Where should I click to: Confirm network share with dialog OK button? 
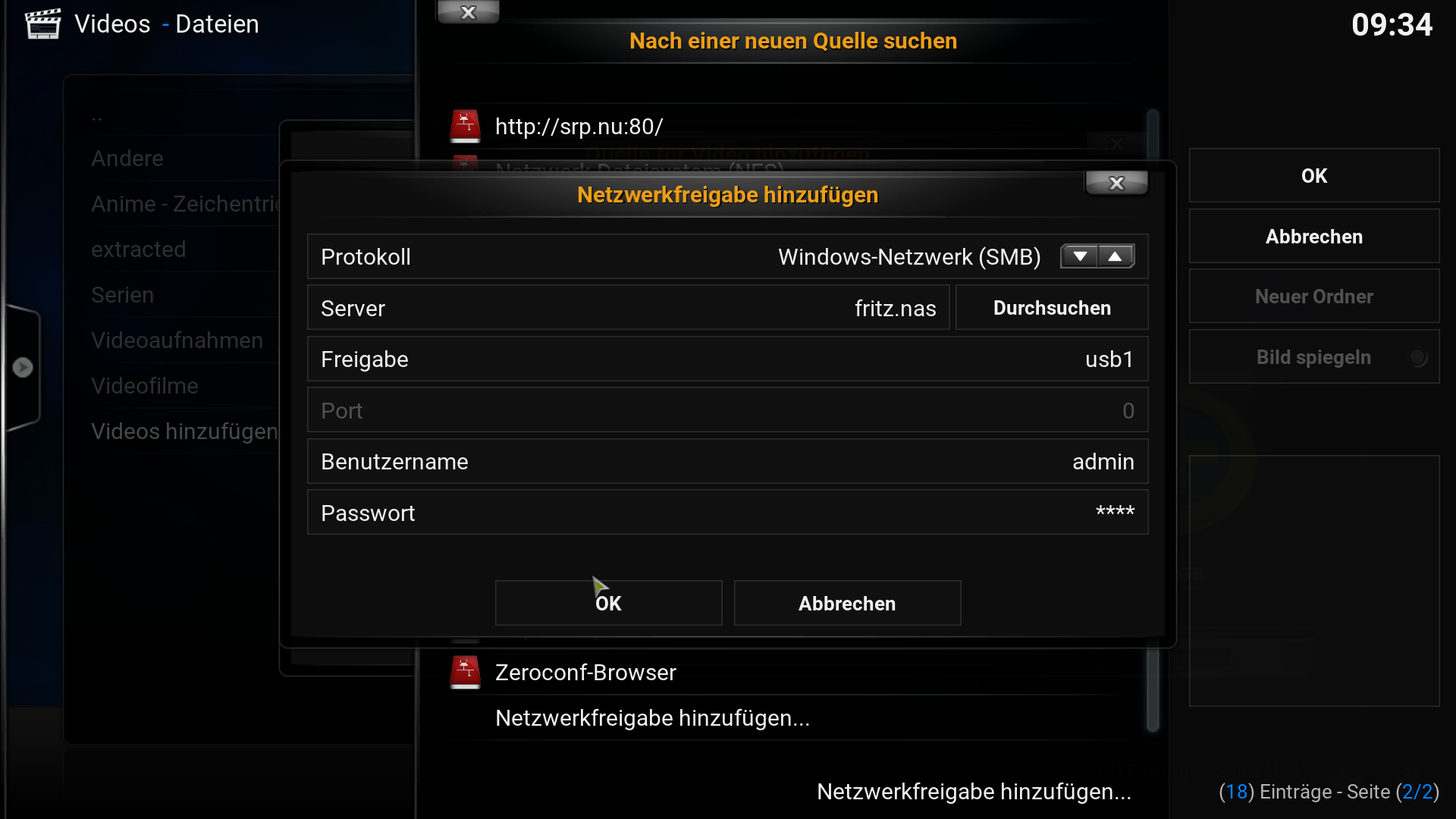[608, 604]
